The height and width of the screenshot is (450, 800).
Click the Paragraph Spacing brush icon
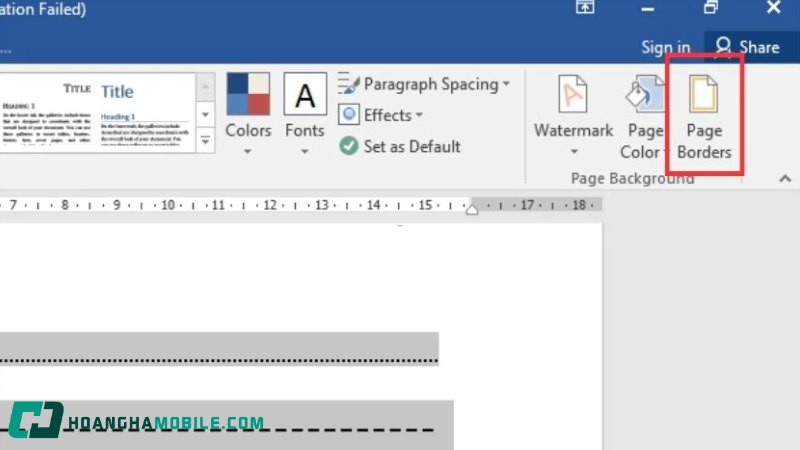[349, 83]
